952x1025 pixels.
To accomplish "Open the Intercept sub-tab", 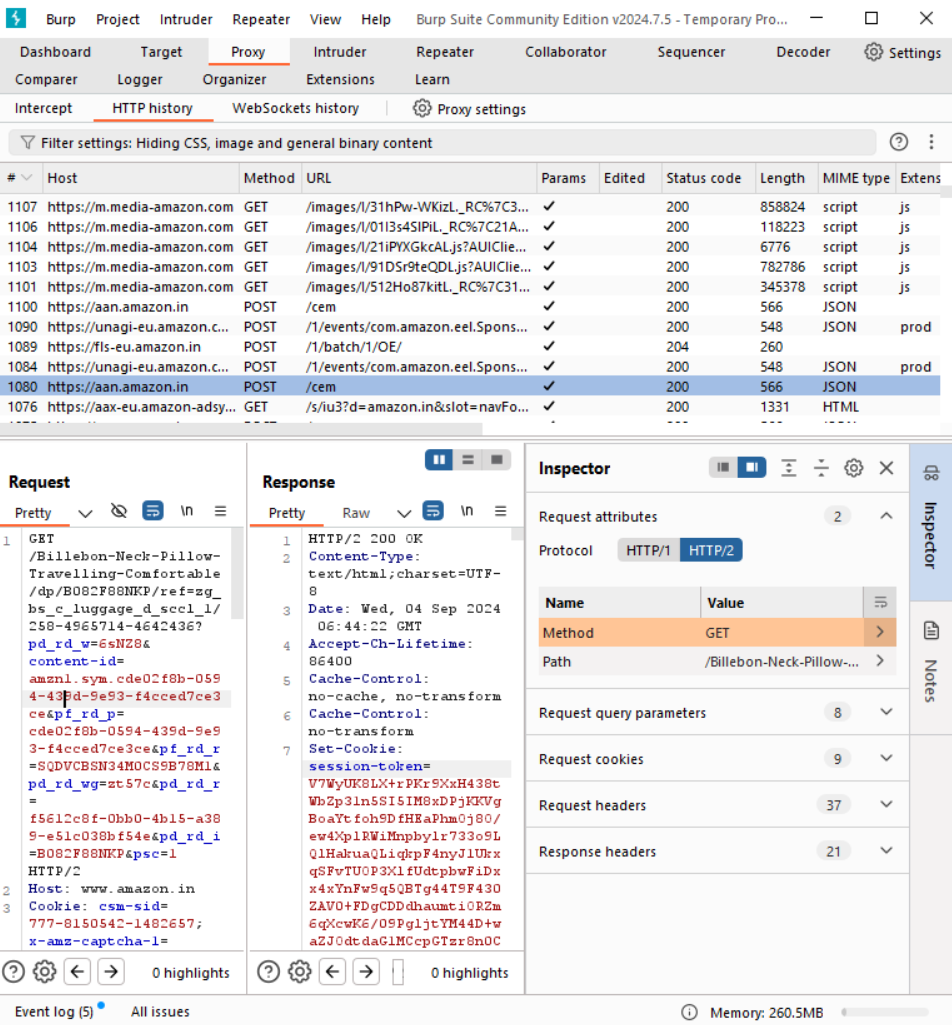I will 43,108.
